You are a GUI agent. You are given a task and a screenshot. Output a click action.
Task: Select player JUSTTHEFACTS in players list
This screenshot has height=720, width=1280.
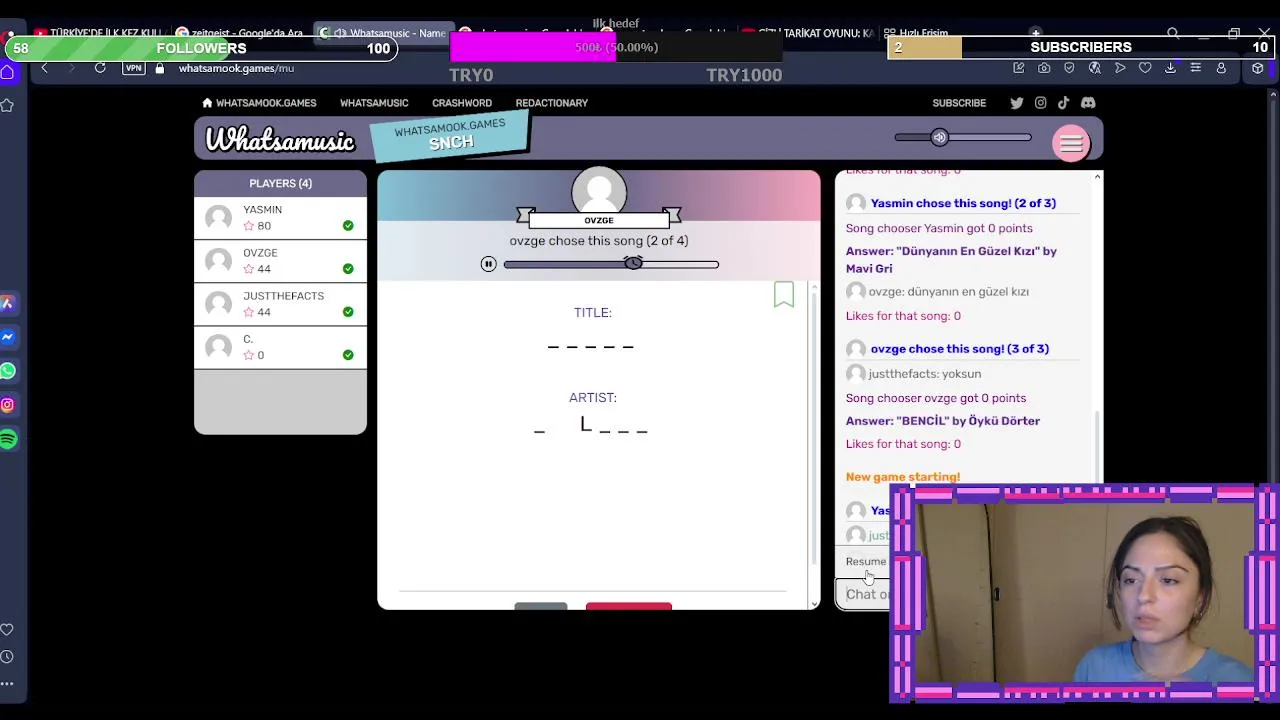pyautogui.click(x=280, y=304)
